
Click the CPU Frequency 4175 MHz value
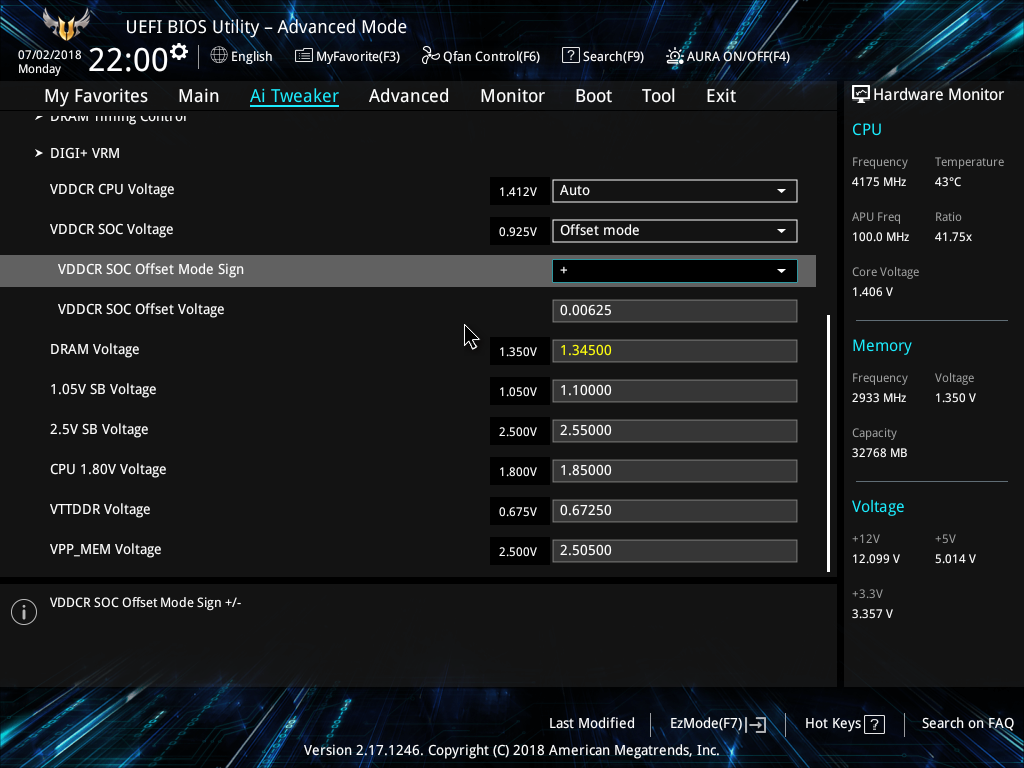[x=879, y=182]
